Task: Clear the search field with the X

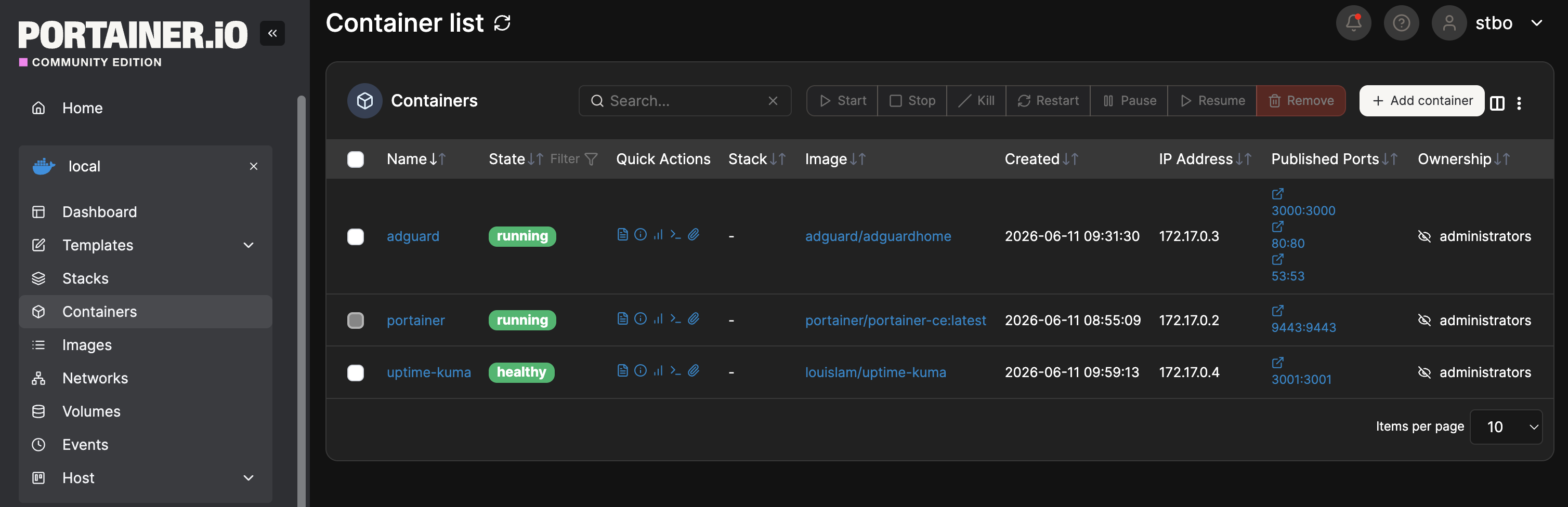Action: click(773, 101)
